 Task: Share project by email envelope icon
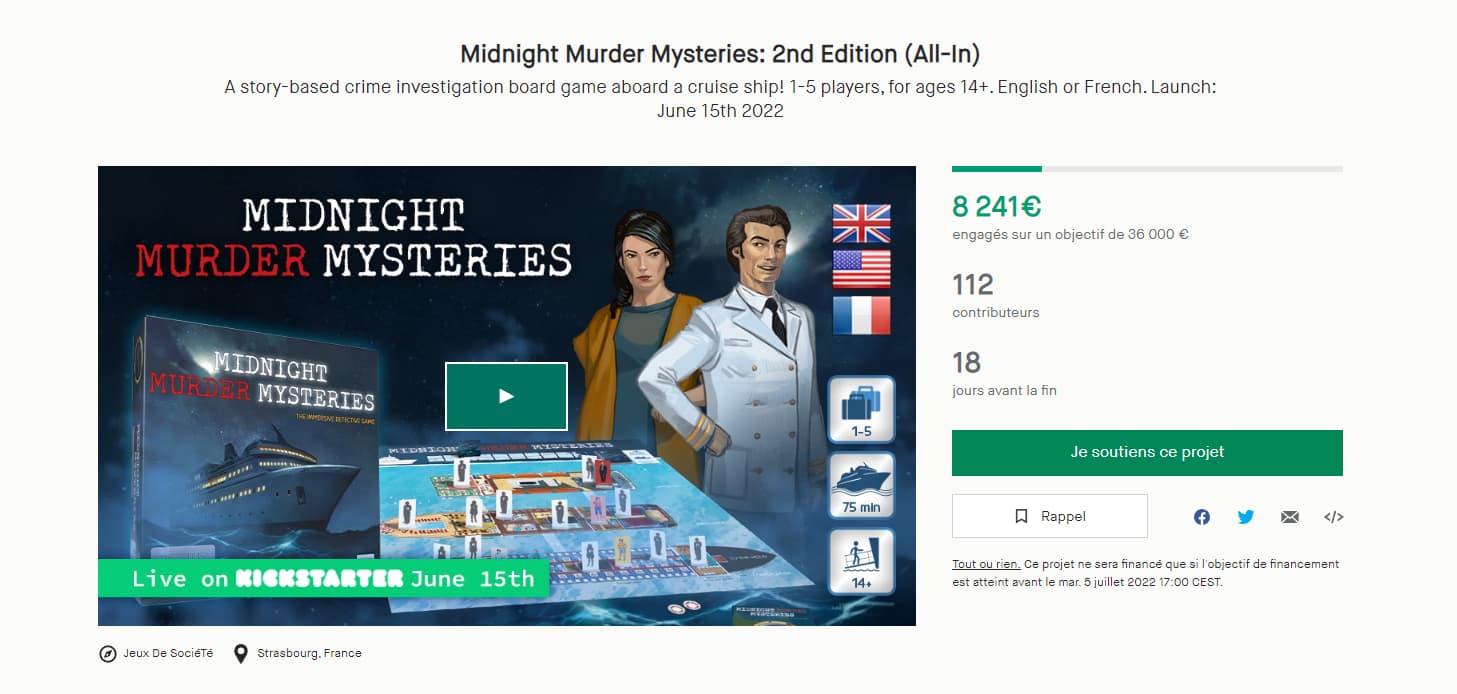click(x=1290, y=517)
